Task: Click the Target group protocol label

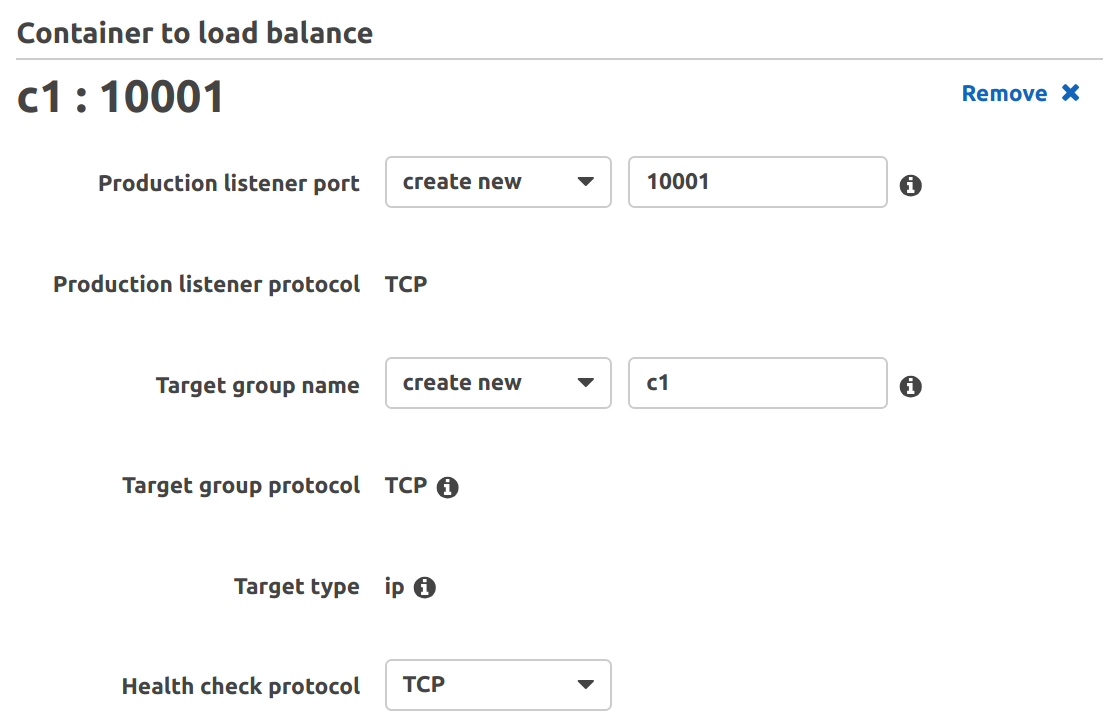Action: pos(241,486)
